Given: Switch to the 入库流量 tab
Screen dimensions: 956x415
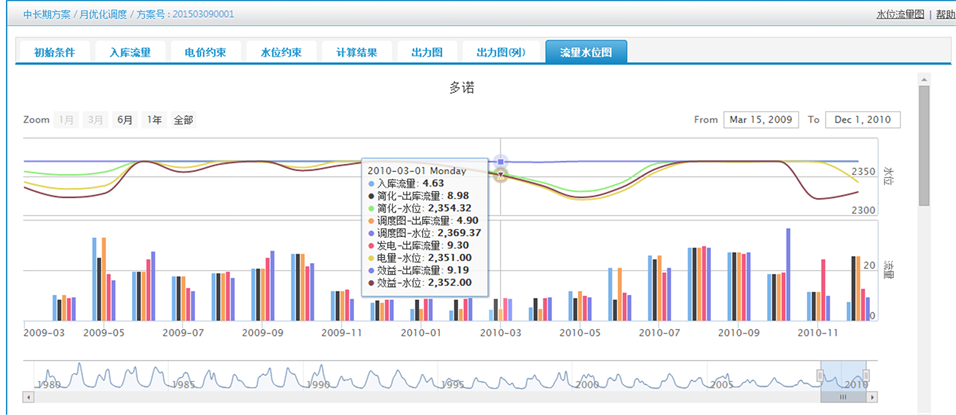Looking at the screenshot, I should pyautogui.click(x=130, y=52).
